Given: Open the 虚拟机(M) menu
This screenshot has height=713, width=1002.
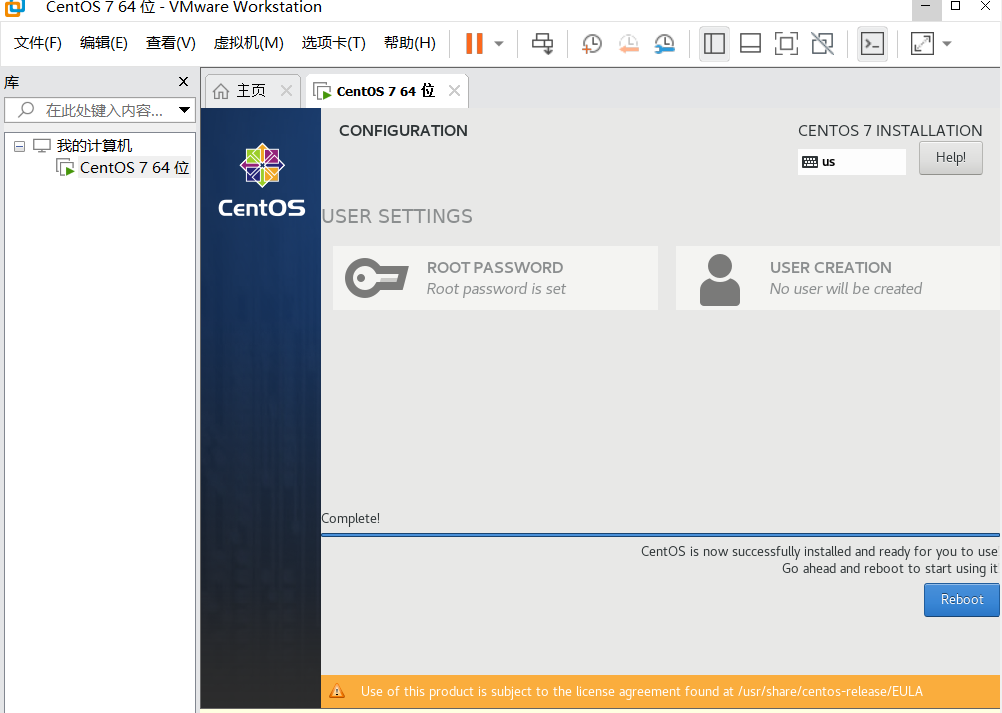Looking at the screenshot, I should [x=249, y=43].
